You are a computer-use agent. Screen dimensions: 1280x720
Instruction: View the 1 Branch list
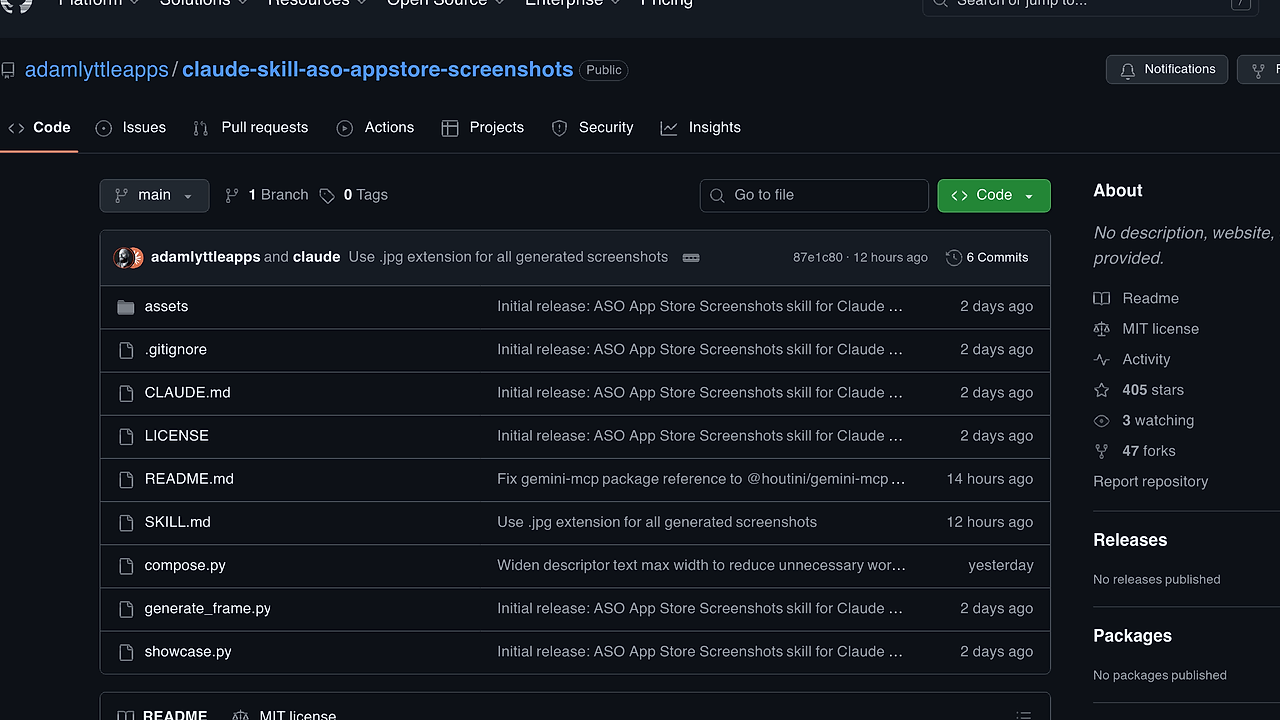tap(267, 195)
